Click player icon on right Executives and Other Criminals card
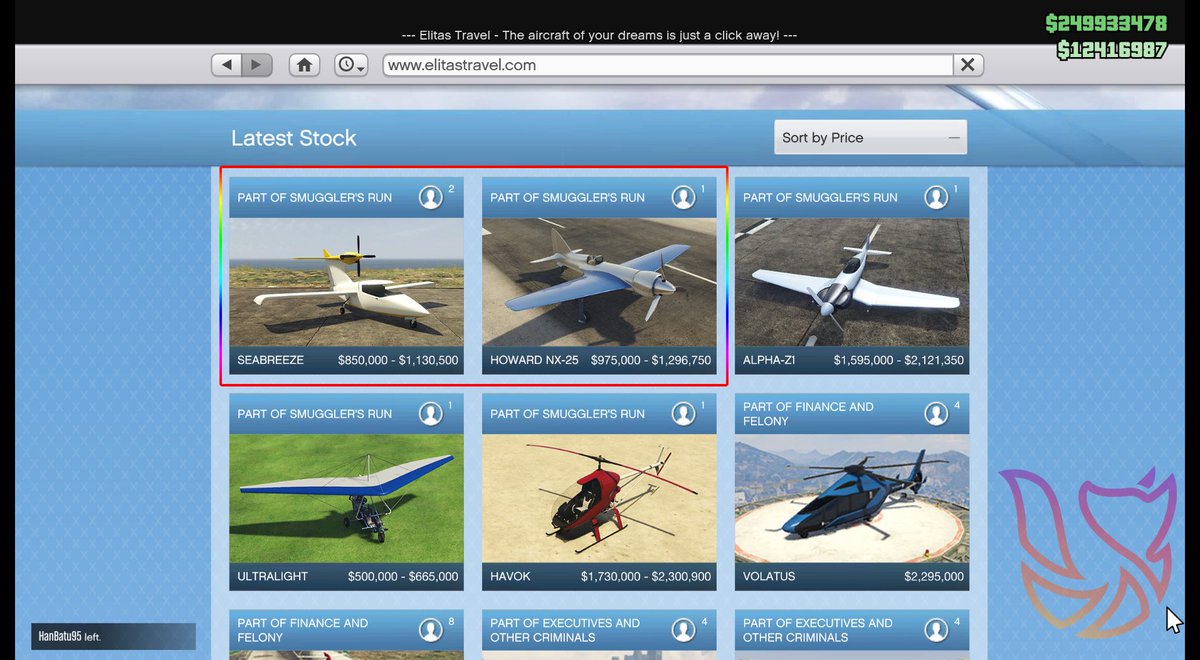This screenshot has width=1200, height=660. coord(937,630)
